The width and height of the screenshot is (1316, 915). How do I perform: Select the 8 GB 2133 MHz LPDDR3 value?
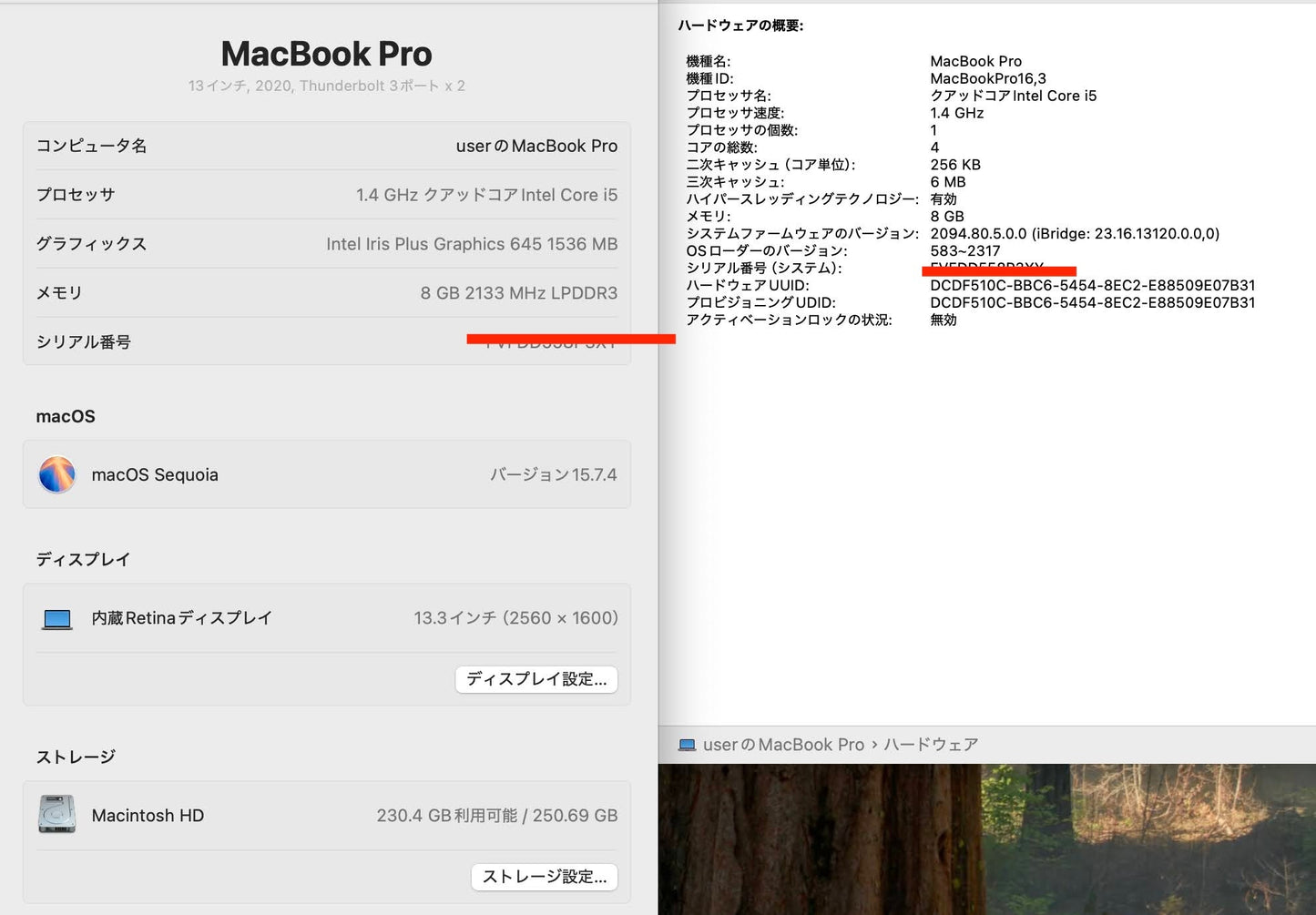tap(519, 293)
